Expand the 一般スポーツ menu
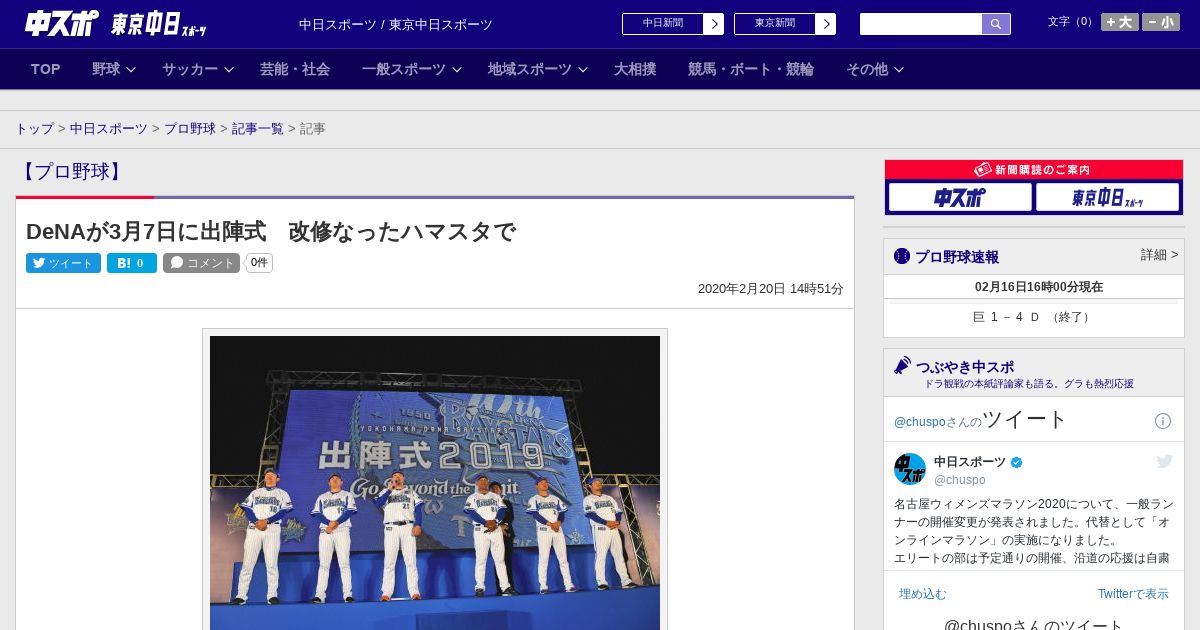Viewport: 1200px width, 630px height. pos(412,69)
